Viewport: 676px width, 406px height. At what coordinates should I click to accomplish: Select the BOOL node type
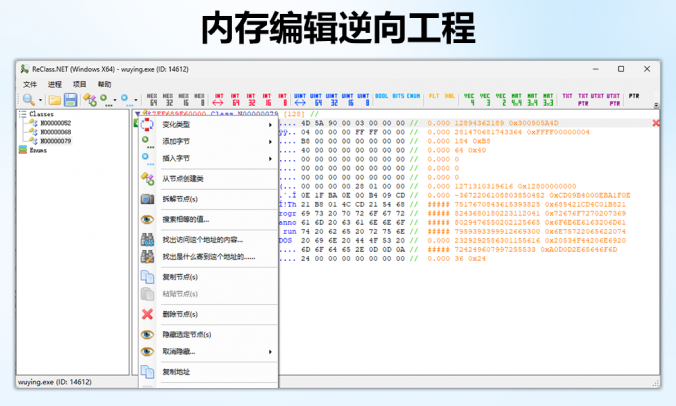(382, 96)
